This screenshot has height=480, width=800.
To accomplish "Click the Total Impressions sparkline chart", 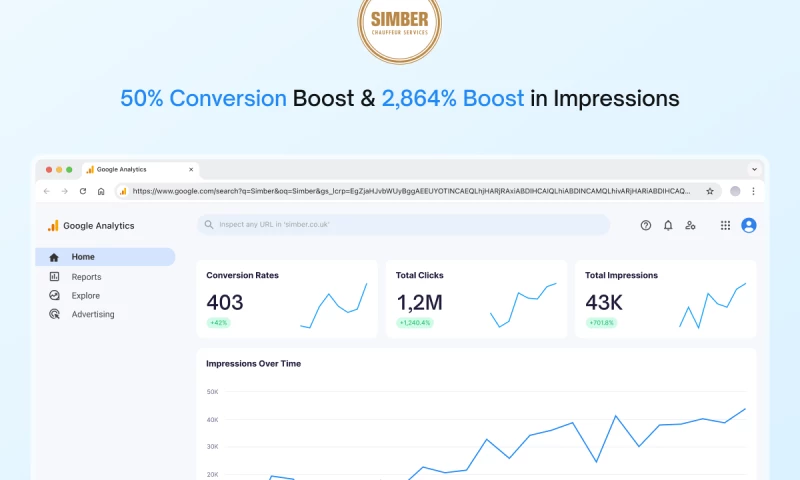I will [712, 305].
